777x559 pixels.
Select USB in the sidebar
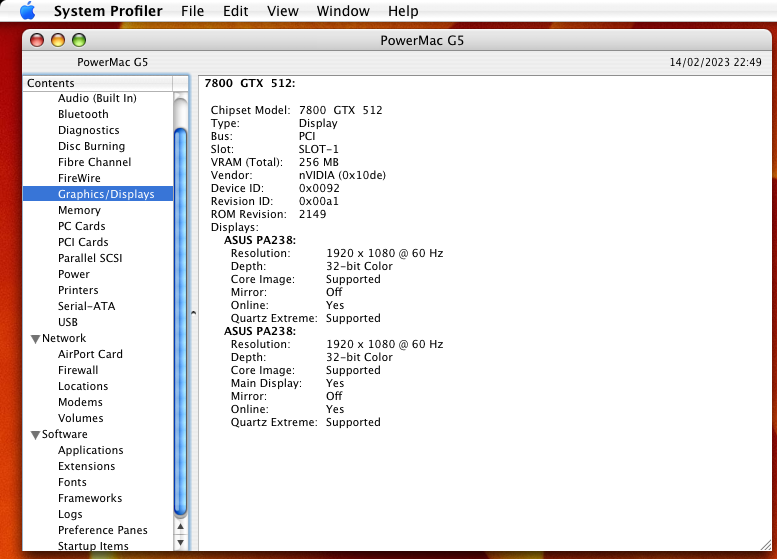click(x=68, y=322)
